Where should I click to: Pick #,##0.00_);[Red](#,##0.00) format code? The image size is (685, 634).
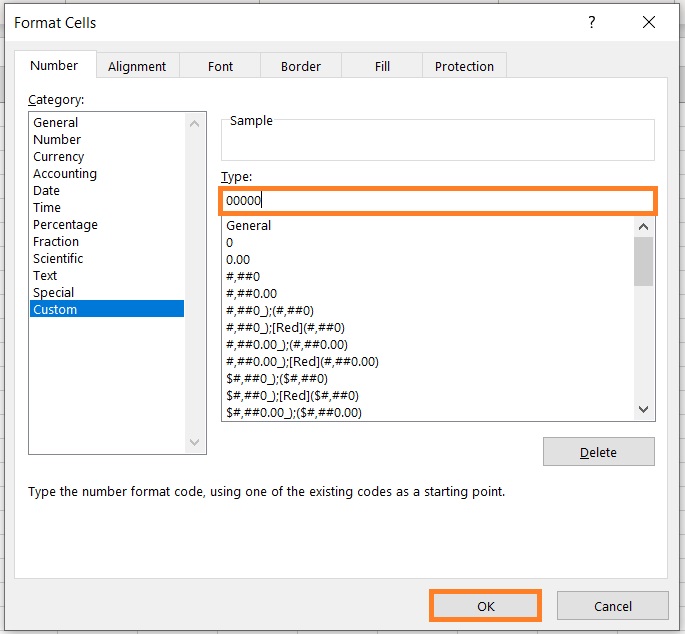coord(428,362)
